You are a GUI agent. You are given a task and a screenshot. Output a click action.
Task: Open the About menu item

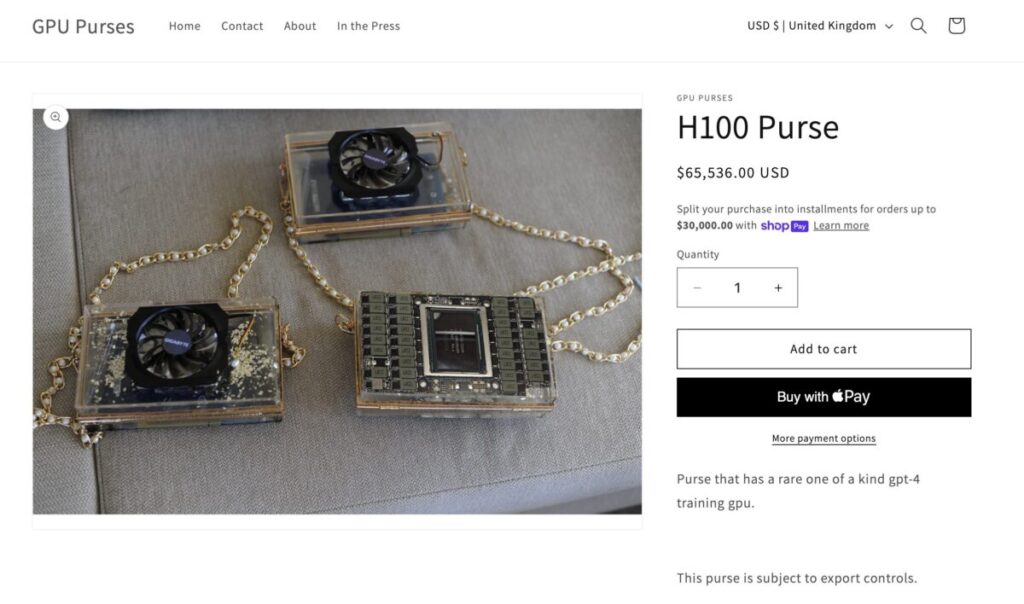tap(300, 26)
